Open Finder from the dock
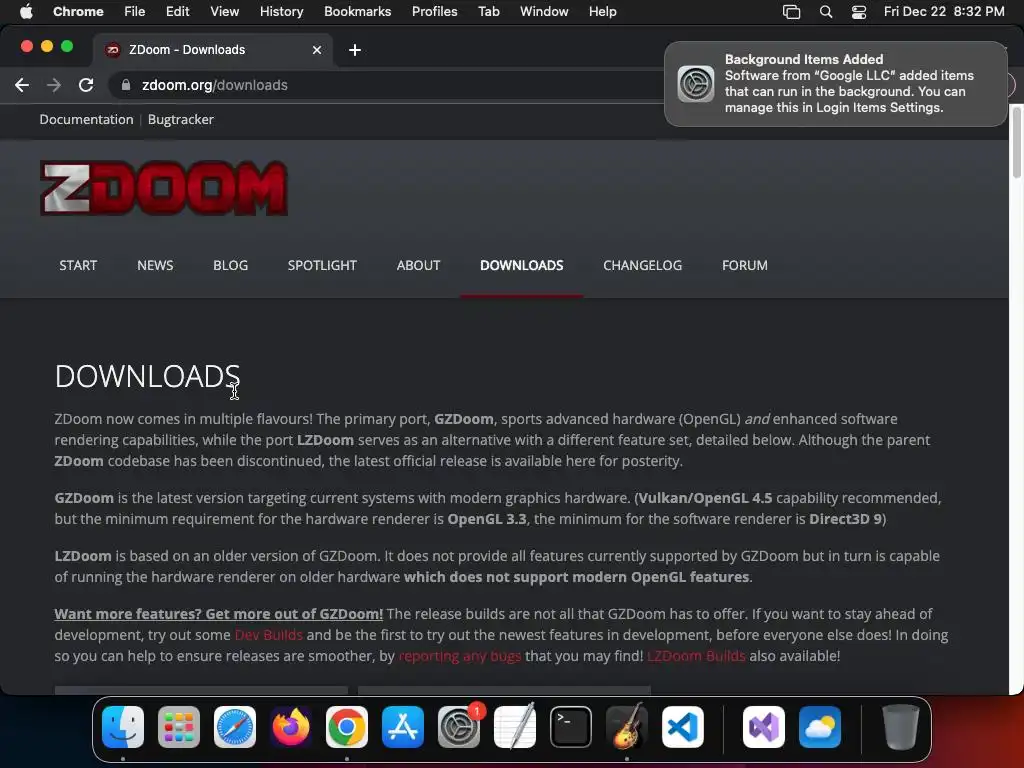The height and width of the screenshot is (768, 1024). [x=123, y=727]
